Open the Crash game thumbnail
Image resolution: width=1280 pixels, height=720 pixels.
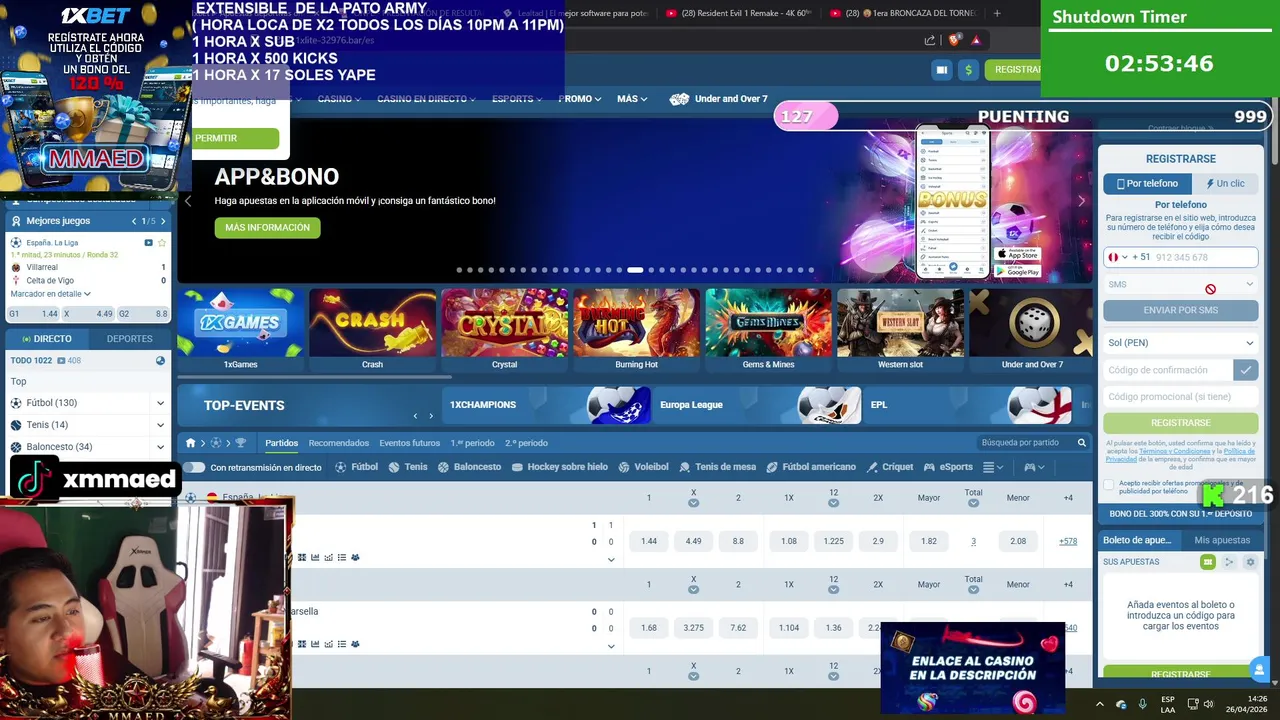[372, 330]
